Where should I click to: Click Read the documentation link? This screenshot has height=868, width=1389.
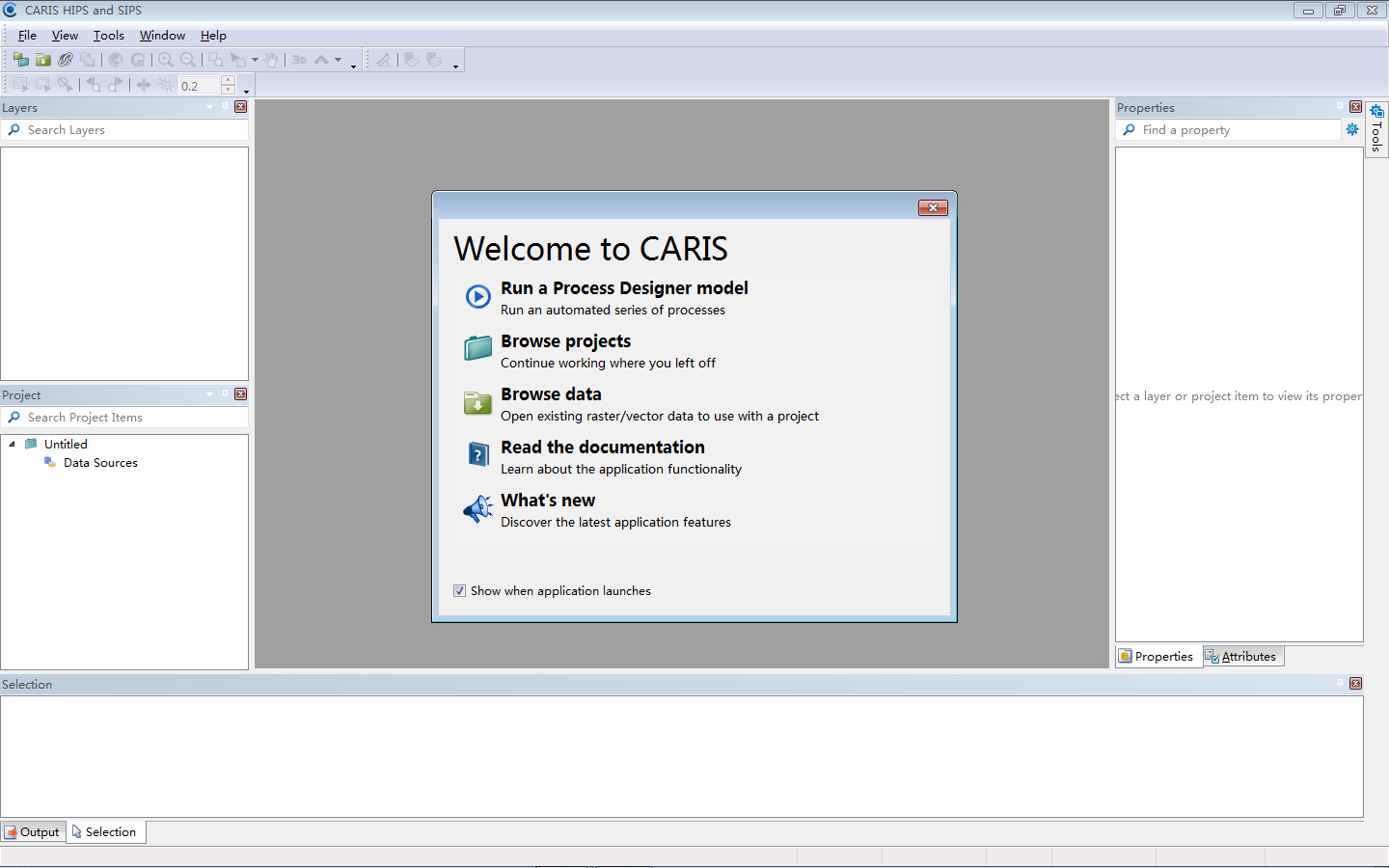click(603, 447)
